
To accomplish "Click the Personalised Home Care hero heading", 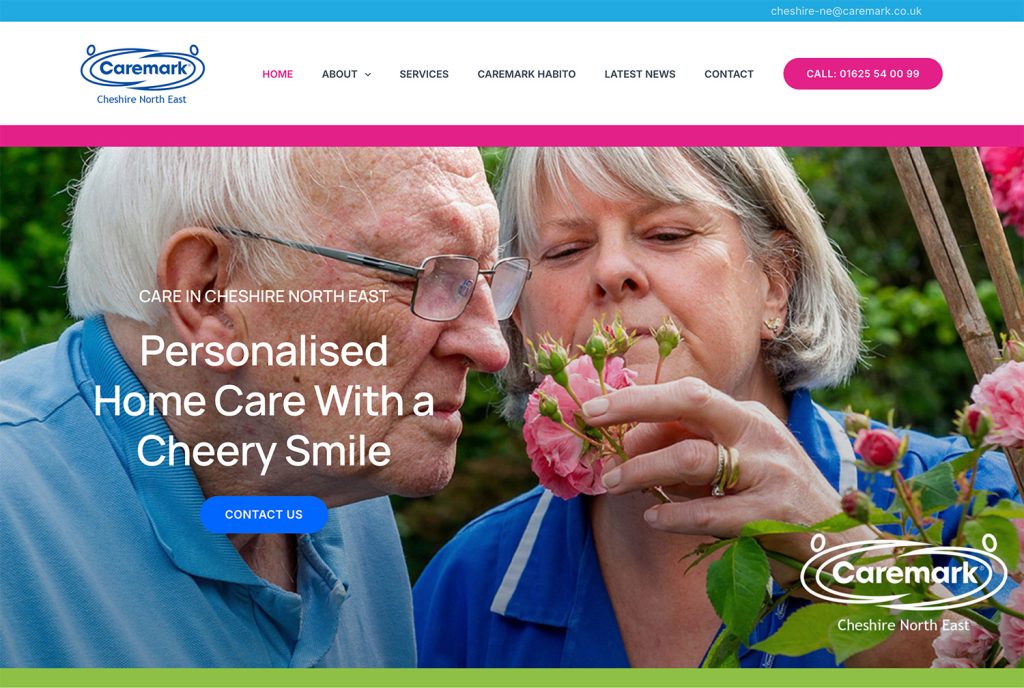I will click(264, 401).
